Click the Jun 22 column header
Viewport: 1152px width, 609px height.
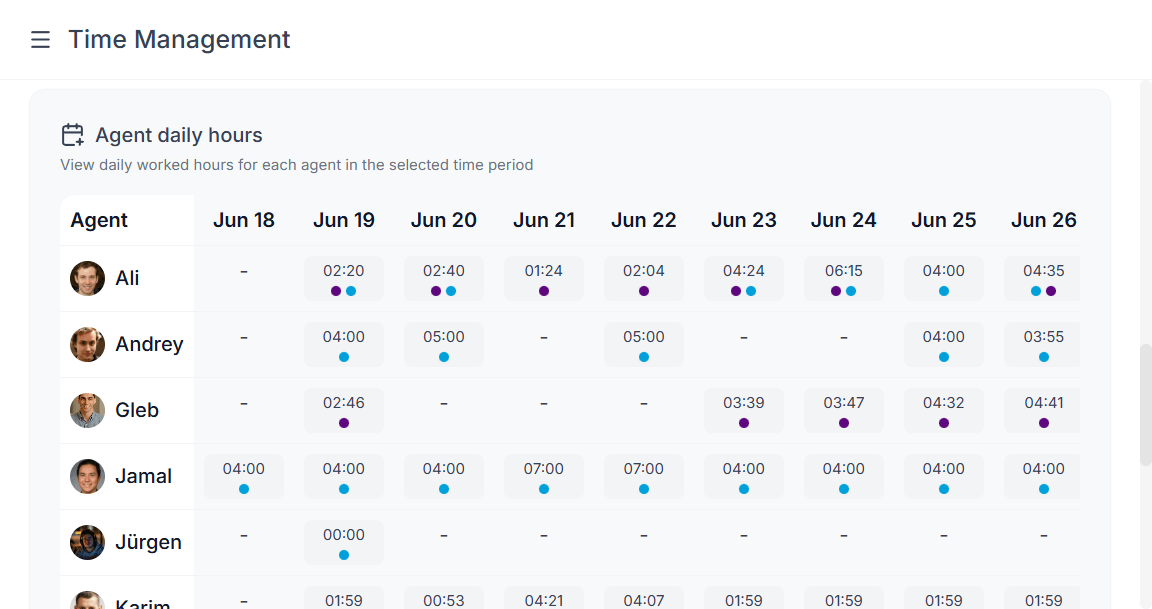pyautogui.click(x=644, y=220)
